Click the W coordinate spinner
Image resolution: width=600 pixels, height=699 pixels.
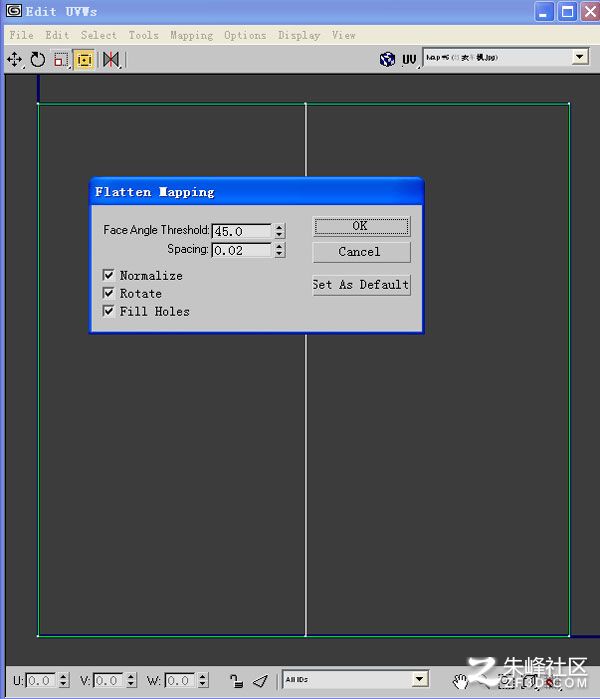pyautogui.click(x=203, y=681)
